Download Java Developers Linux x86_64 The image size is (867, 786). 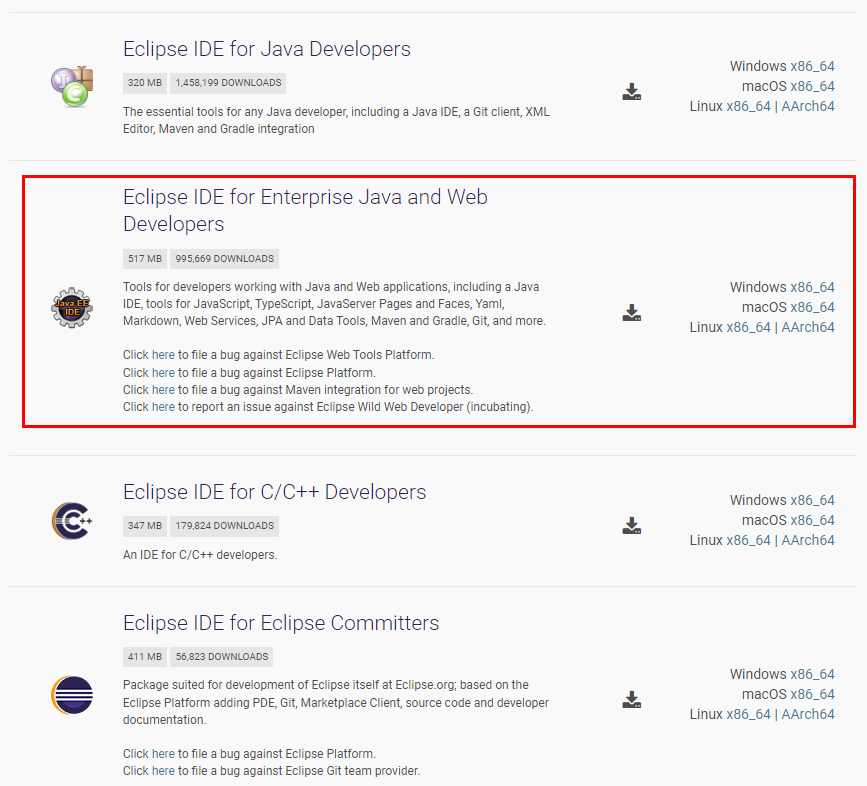click(x=748, y=106)
